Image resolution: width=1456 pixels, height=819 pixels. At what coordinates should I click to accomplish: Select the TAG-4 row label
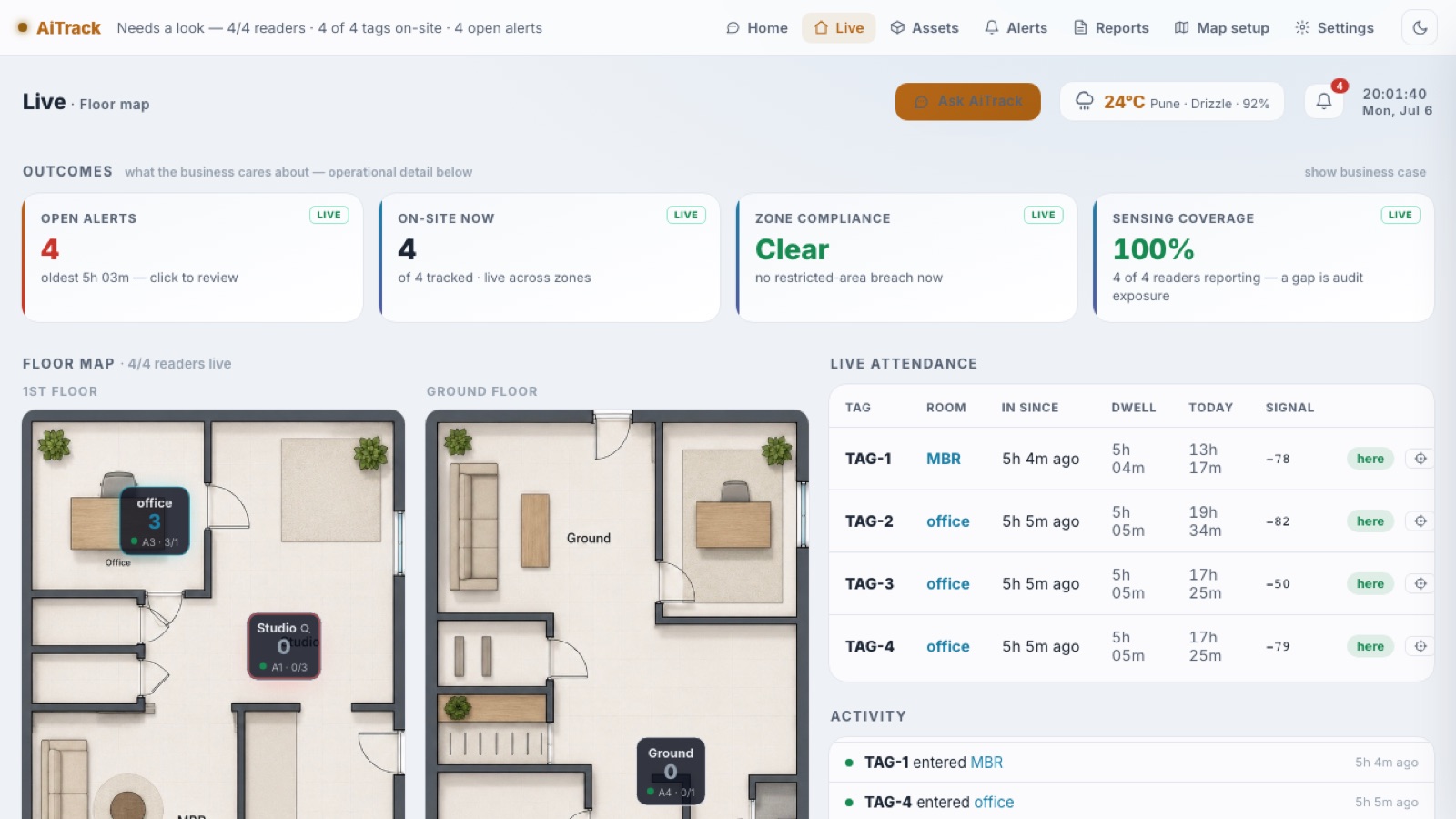(869, 646)
